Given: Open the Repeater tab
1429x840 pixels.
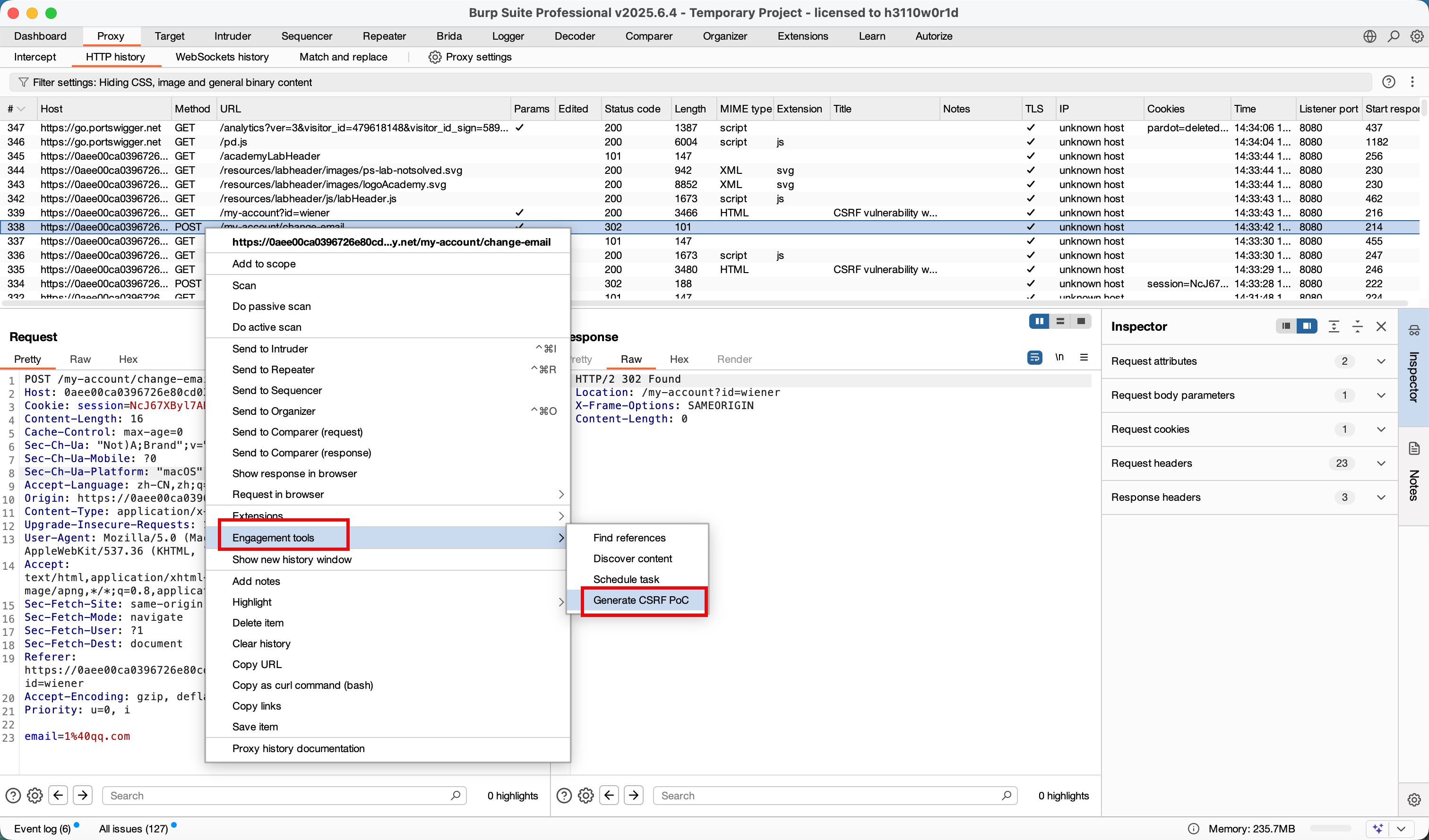Looking at the screenshot, I should (384, 36).
